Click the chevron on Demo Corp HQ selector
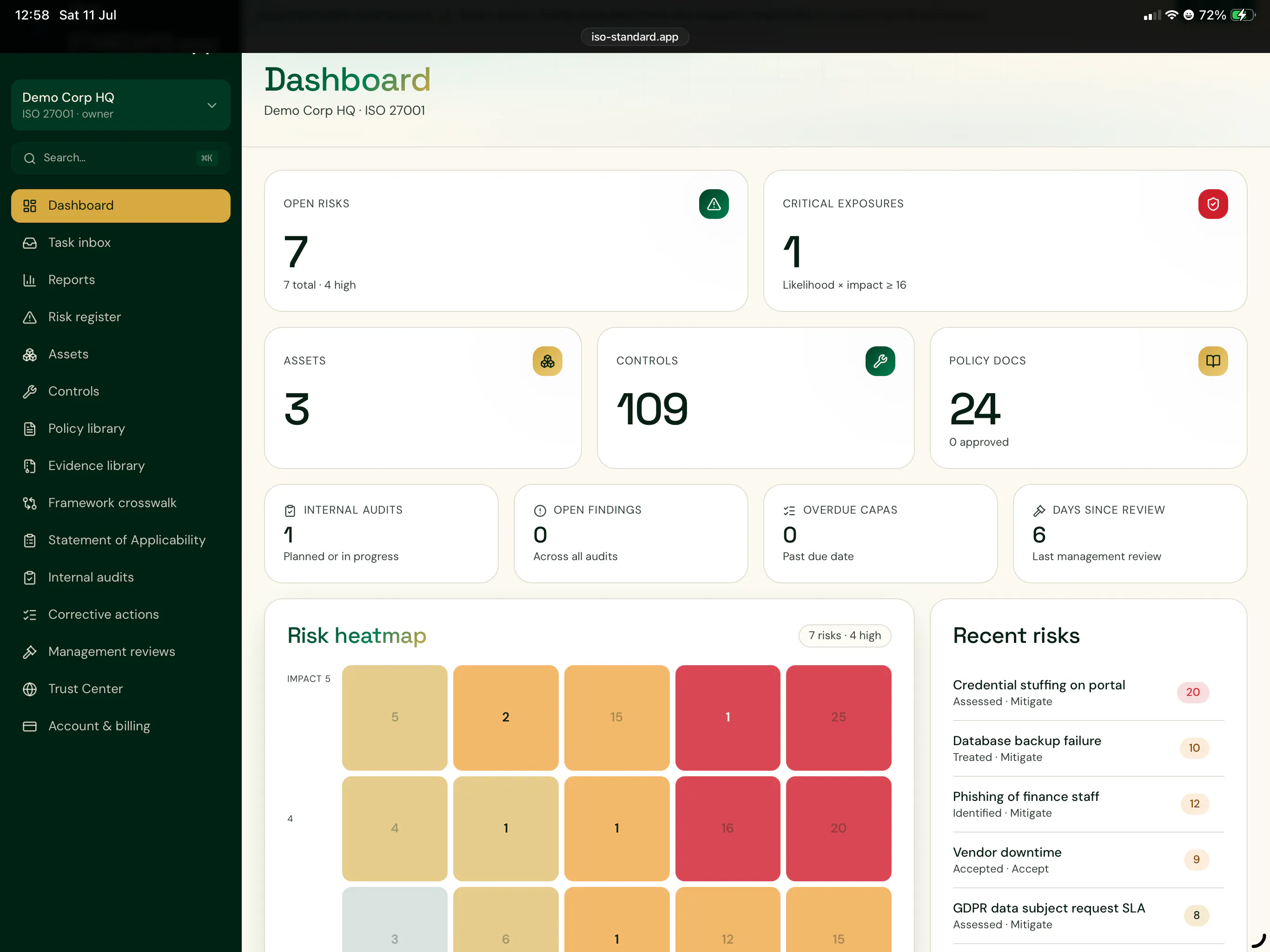 point(212,105)
